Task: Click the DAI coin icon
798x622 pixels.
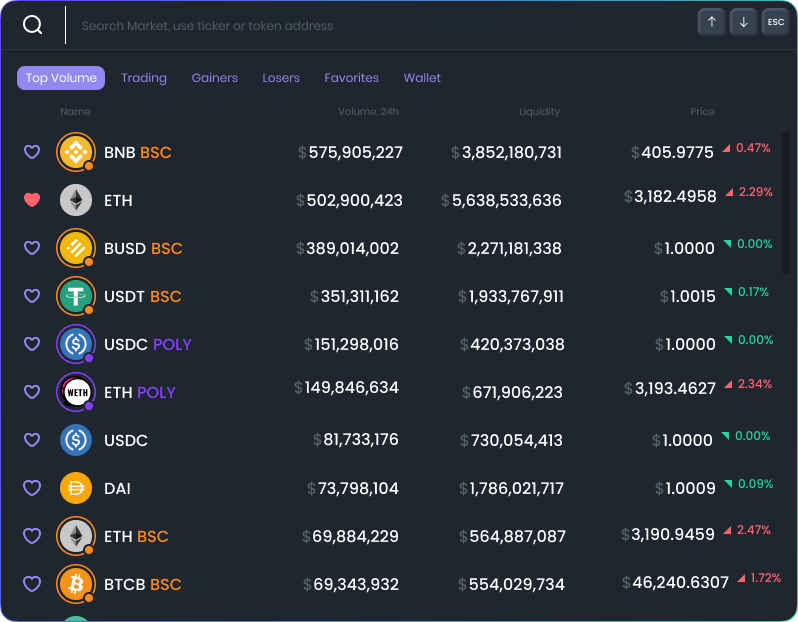Action: click(75, 488)
